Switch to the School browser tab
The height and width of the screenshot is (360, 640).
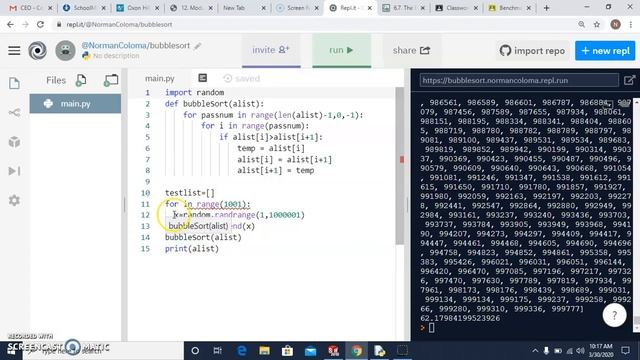click(x=82, y=8)
